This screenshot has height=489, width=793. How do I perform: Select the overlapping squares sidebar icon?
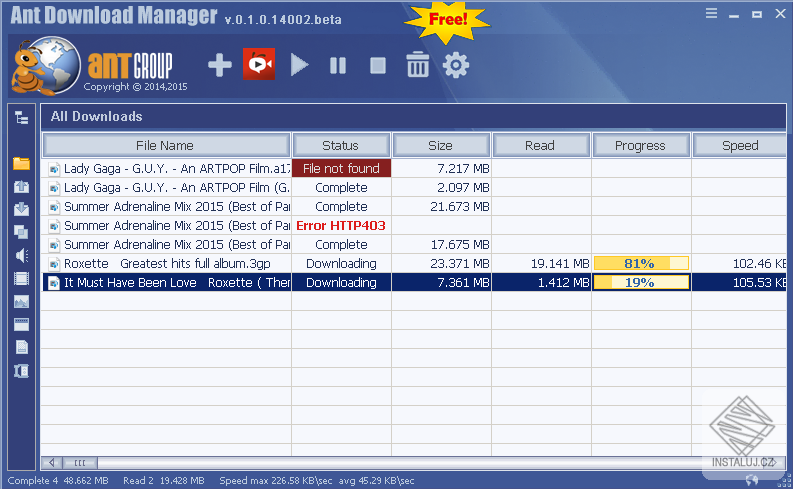tap(21, 232)
